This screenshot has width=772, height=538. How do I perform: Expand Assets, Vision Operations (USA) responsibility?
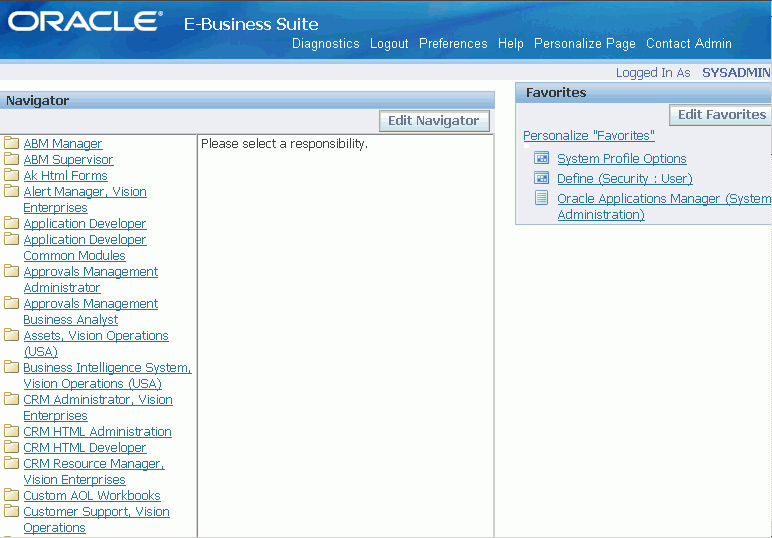pos(96,336)
